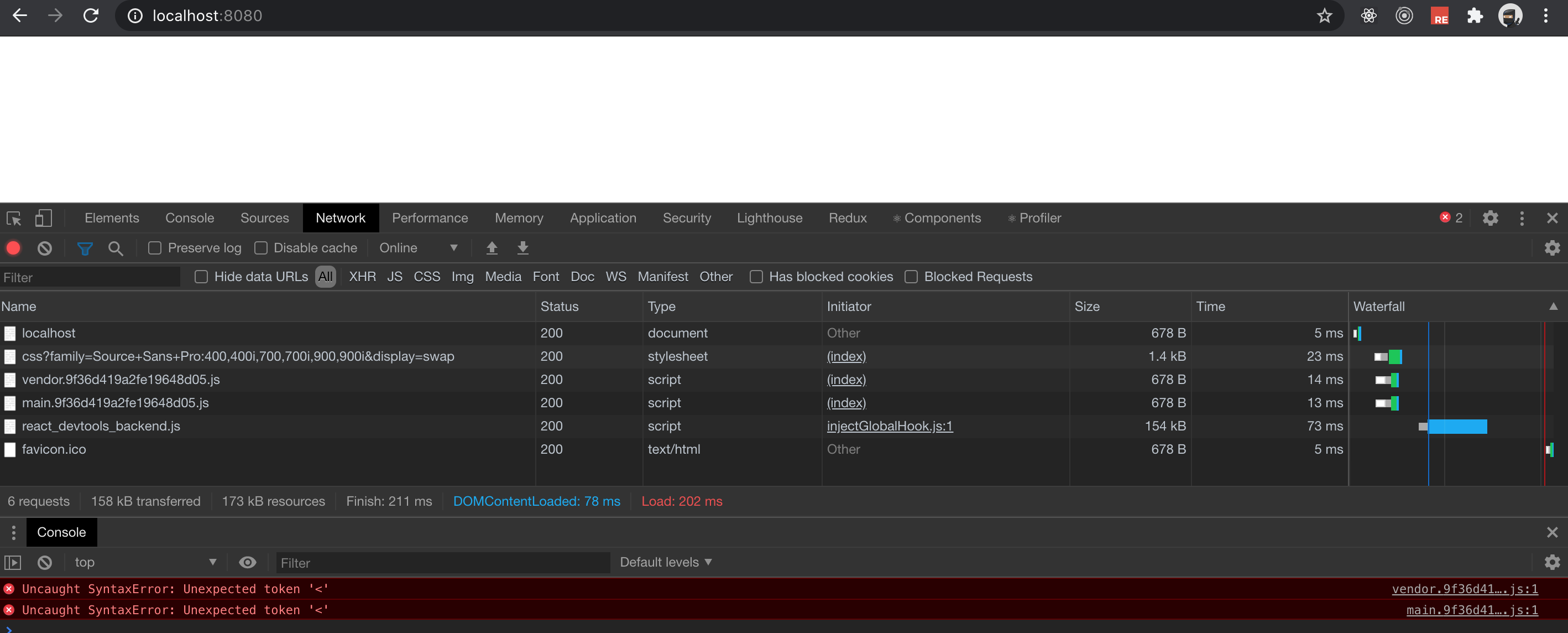Click the console Filter input field
Viewport: 1568px width, 633px height.
(x=442, y=562)
